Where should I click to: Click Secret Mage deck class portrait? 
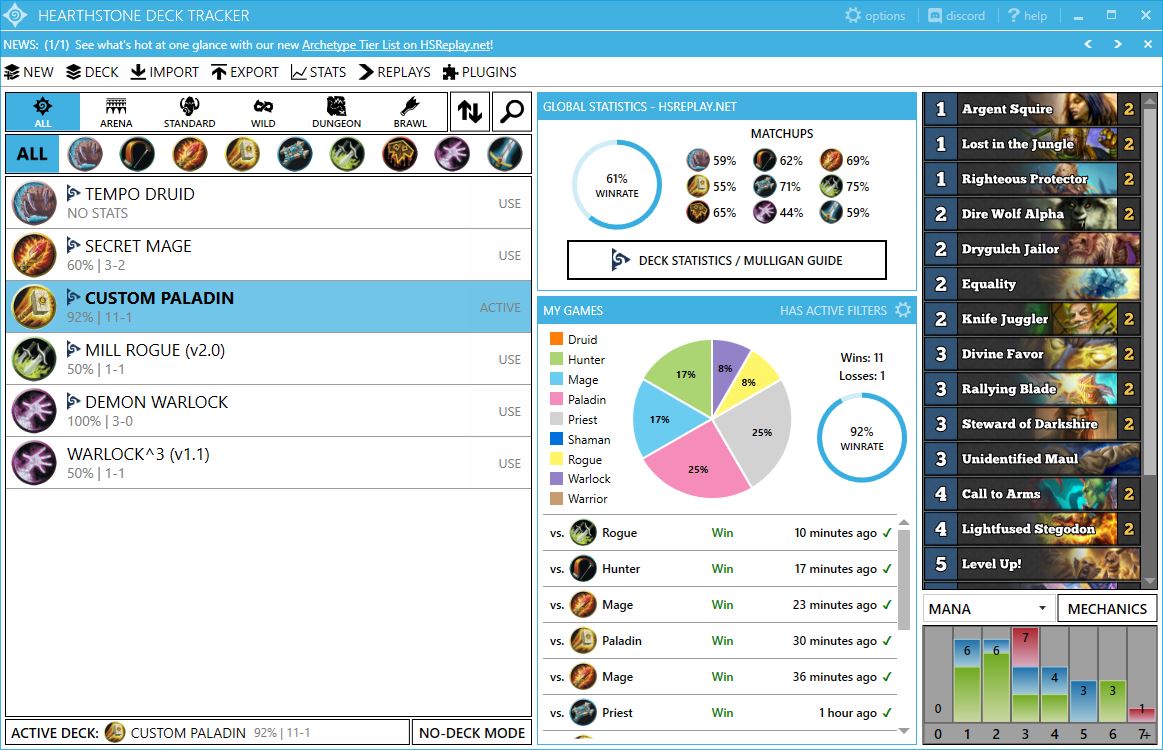pos(34,255)
